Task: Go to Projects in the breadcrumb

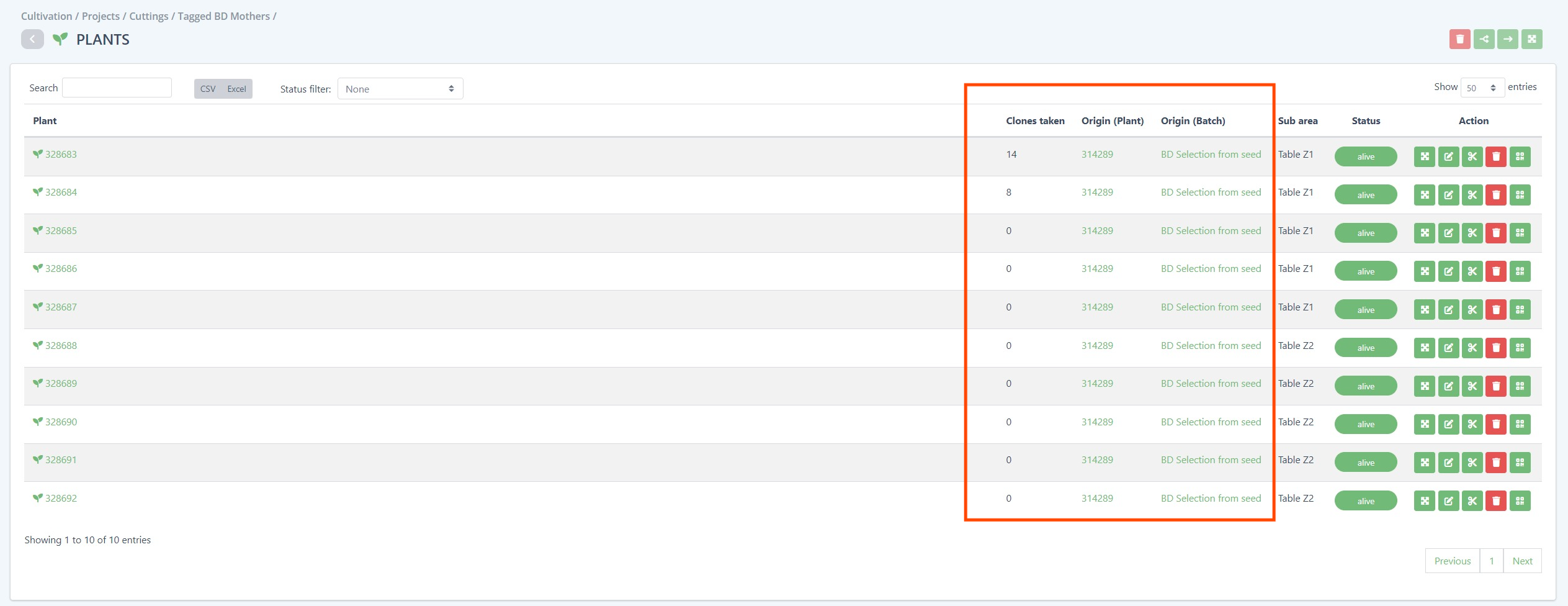Action: click(x=101, y=16)
